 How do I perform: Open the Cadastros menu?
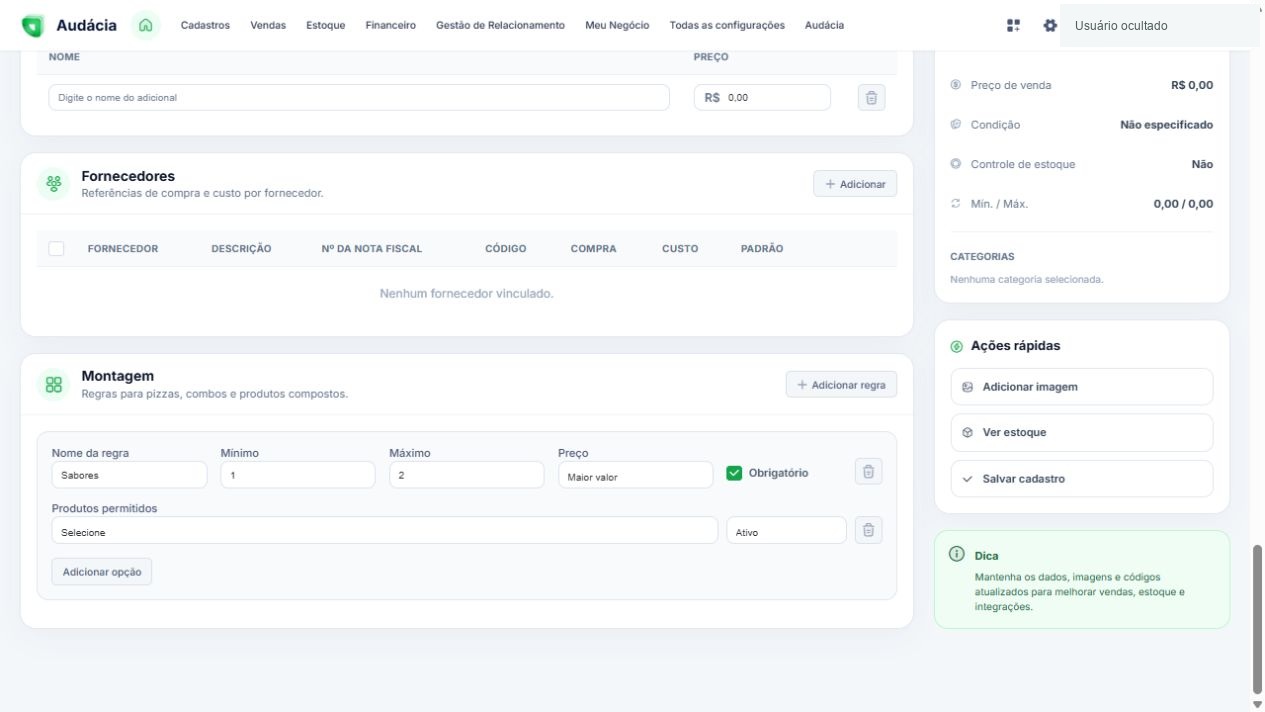[x=205, y=25]
